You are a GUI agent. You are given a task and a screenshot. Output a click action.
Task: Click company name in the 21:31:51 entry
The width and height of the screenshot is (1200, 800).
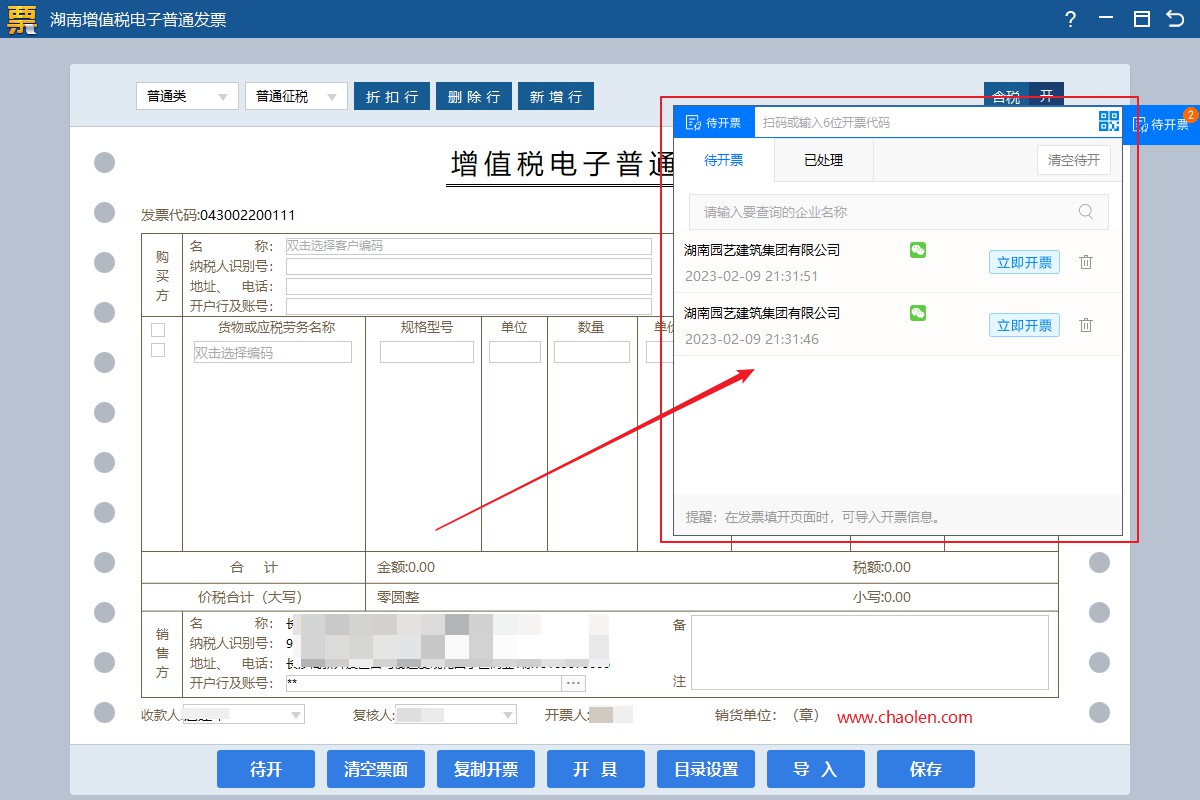762,250
